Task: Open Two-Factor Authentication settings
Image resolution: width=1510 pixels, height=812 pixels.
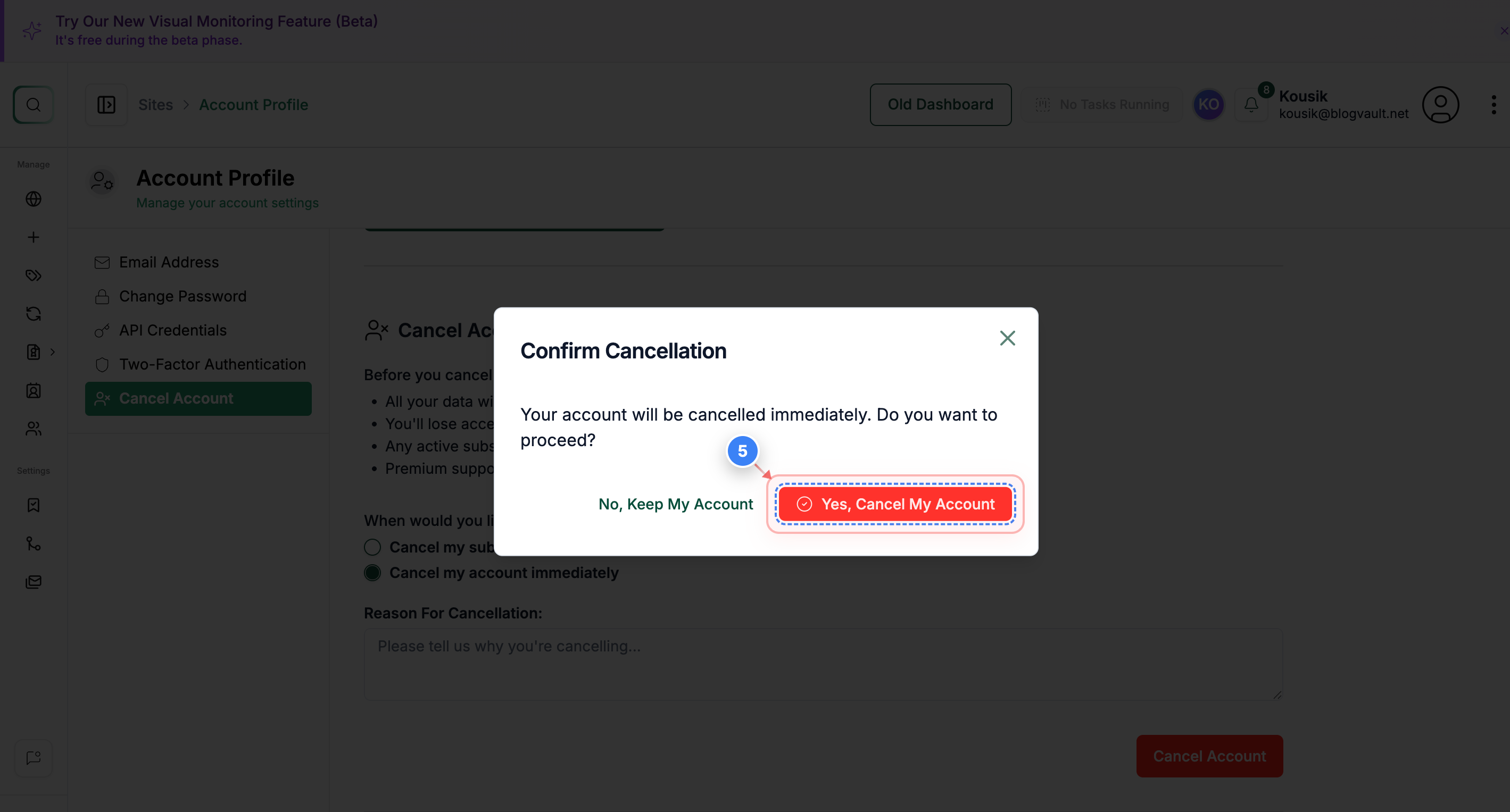Action: coord(212,364)
